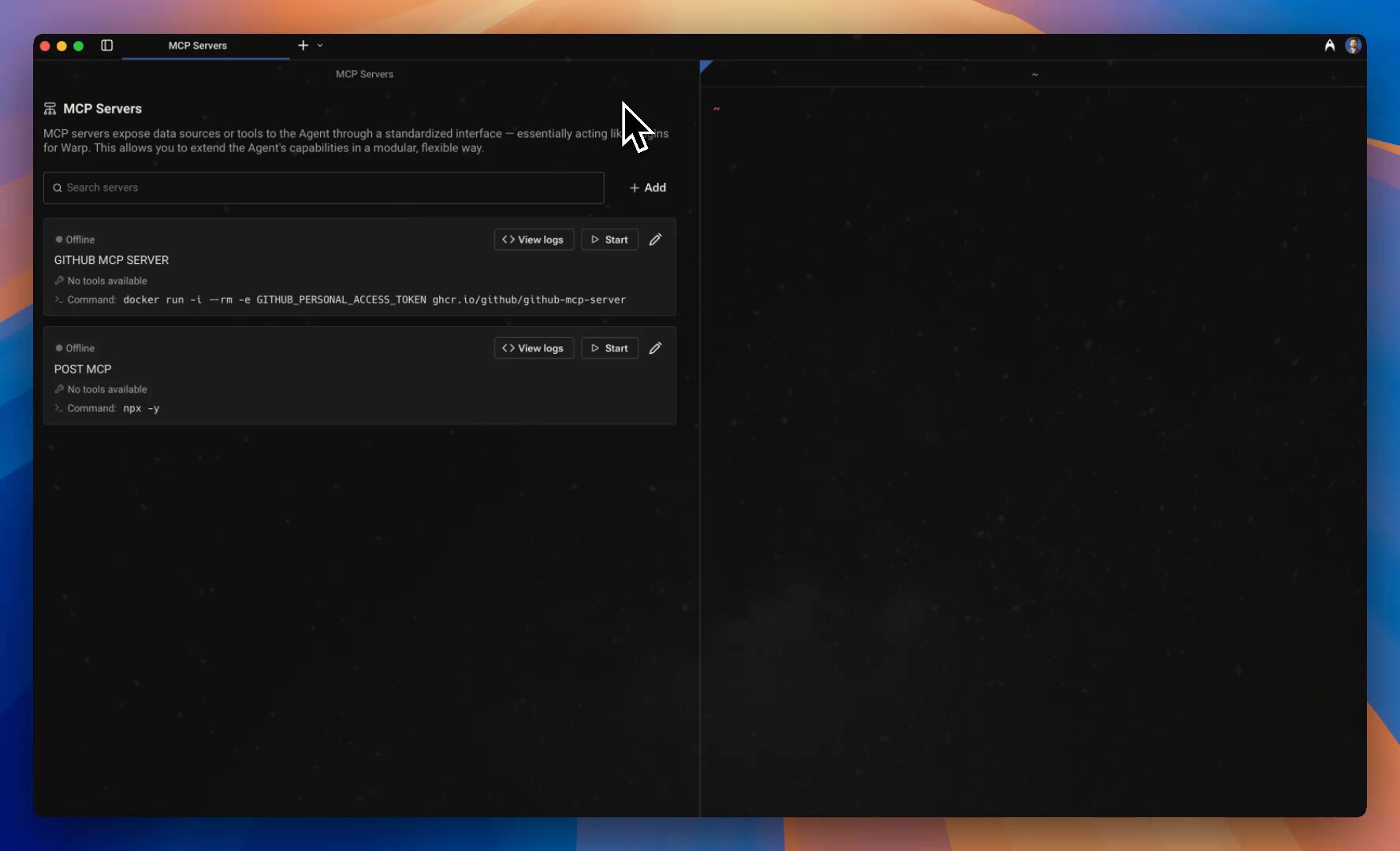View logs for POST MCP
The width and height of the screenshot is (1400, 851).
point(534,348)
